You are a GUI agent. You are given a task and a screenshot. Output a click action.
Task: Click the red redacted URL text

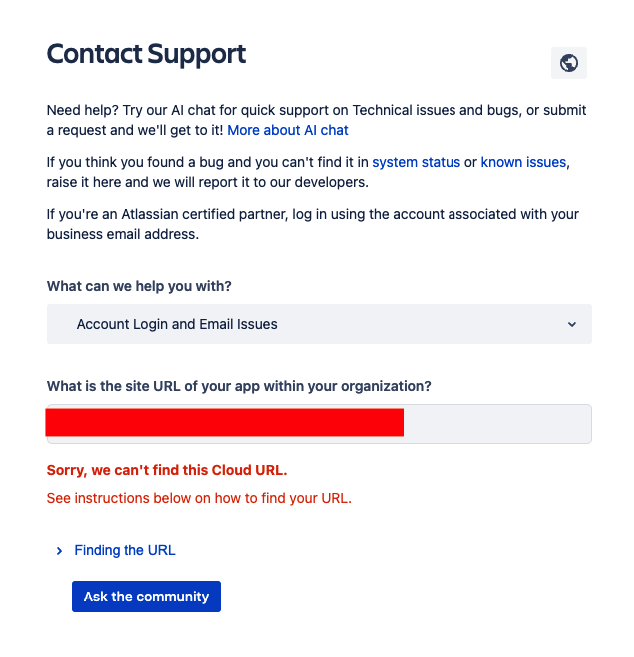click(x=225, y=422)
